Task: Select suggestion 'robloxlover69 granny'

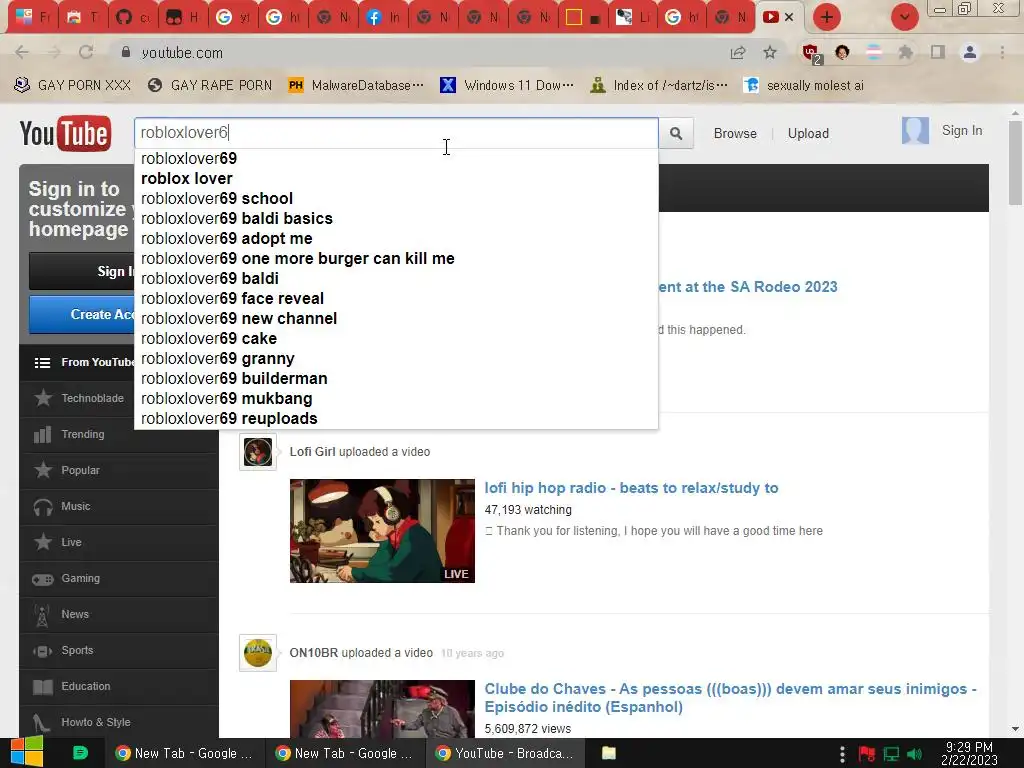Action: coord(396,359)
